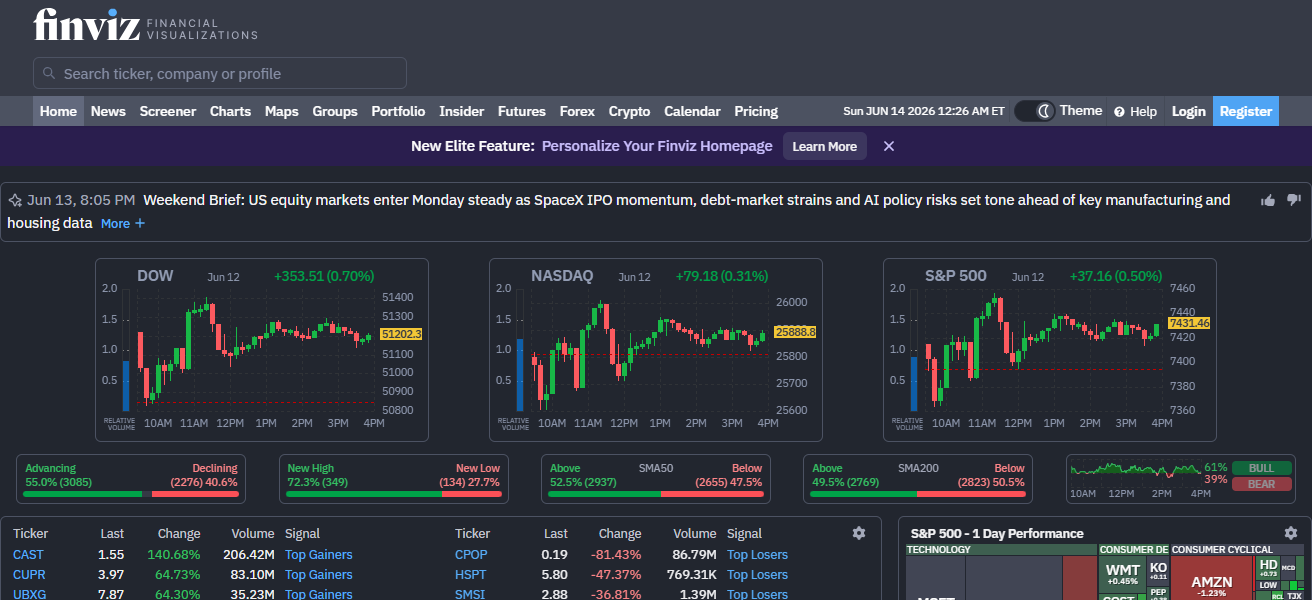Screen dimensions: 1312x600
Task: Open the NASDAQ index chart
Action: click(656, 350)
